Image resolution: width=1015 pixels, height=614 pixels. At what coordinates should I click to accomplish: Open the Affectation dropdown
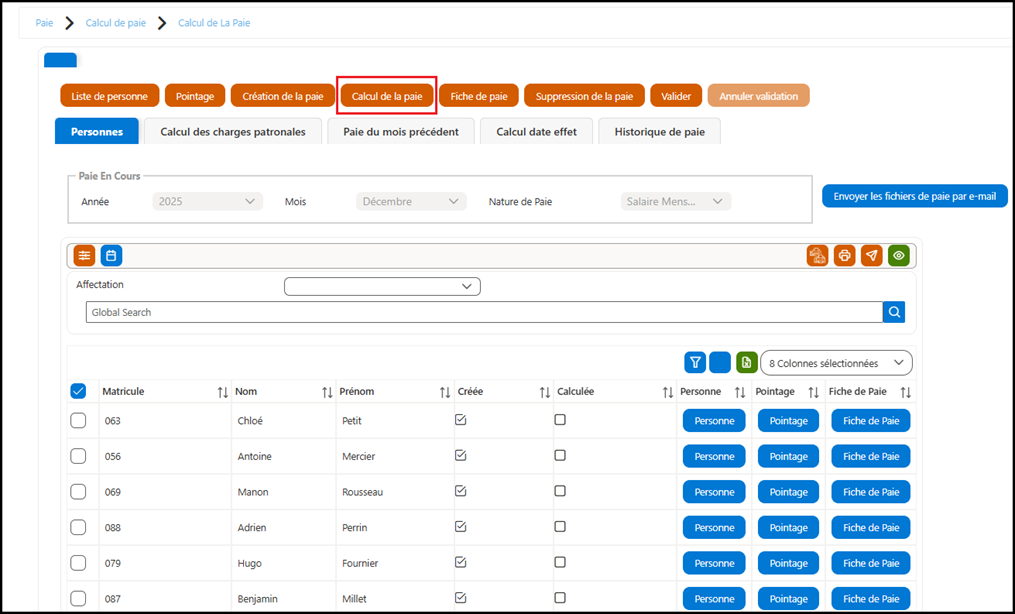[x=382, y=287]
